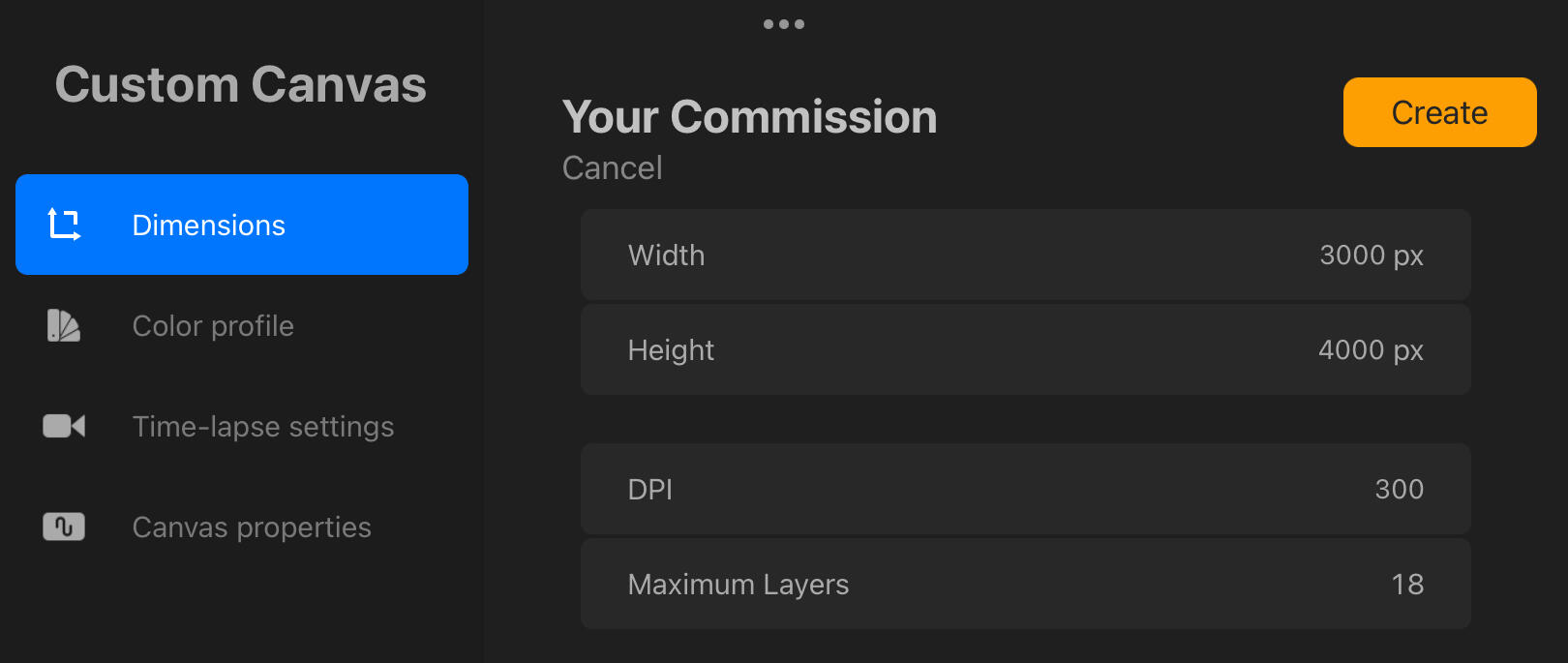Click the Cancel link
This screenshot has height=663, width=1568.
612,168
